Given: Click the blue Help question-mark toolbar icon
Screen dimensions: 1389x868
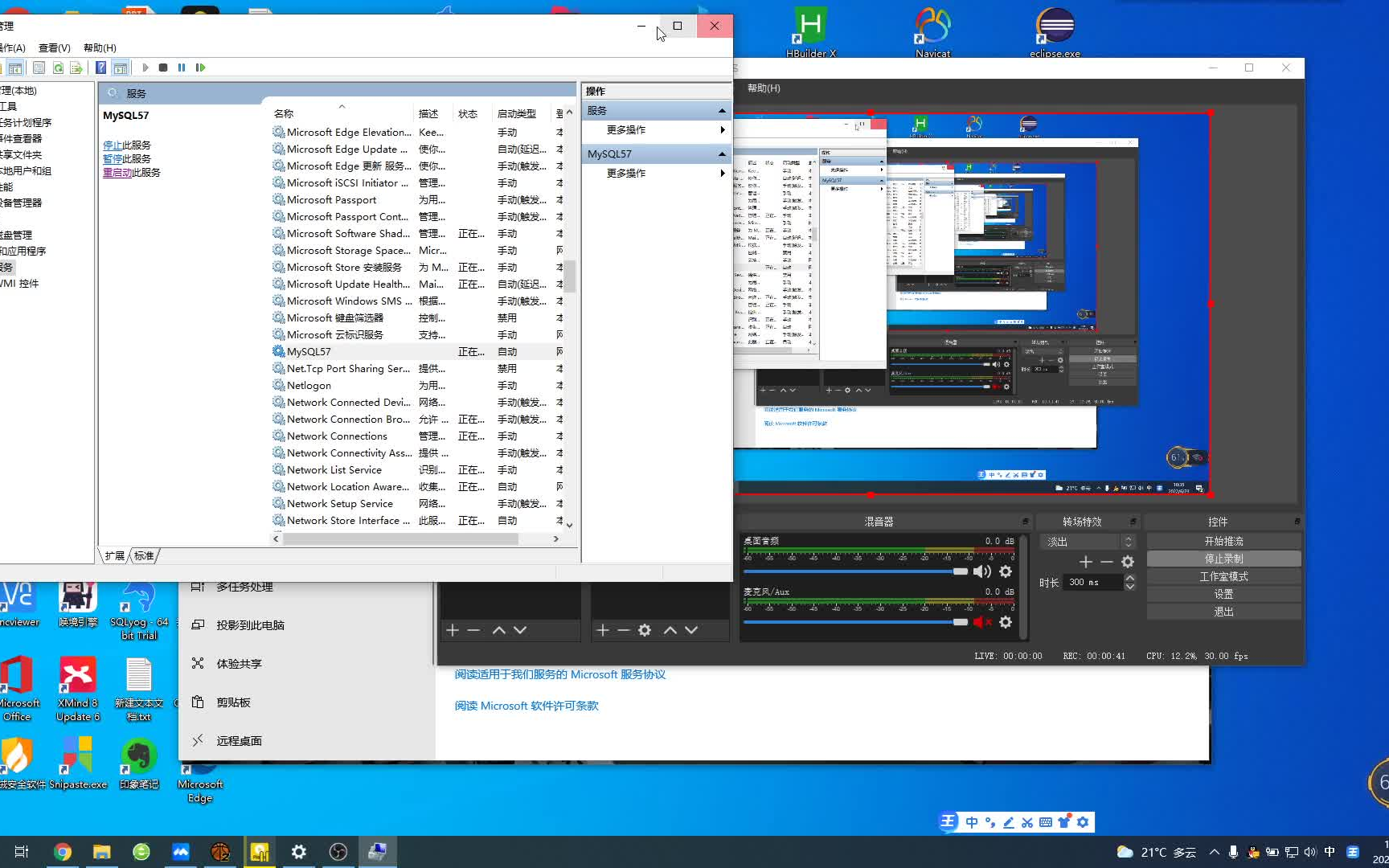Looking at the screenshot, I should [100, 68].
